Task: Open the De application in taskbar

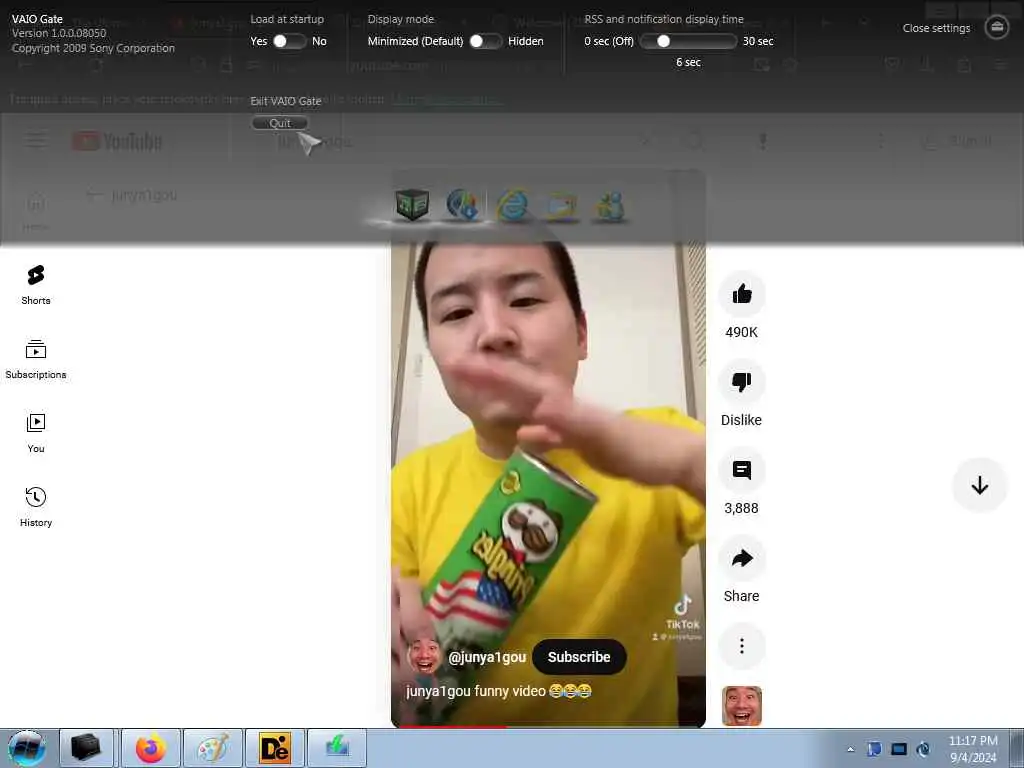Action: tap(274, 748)
